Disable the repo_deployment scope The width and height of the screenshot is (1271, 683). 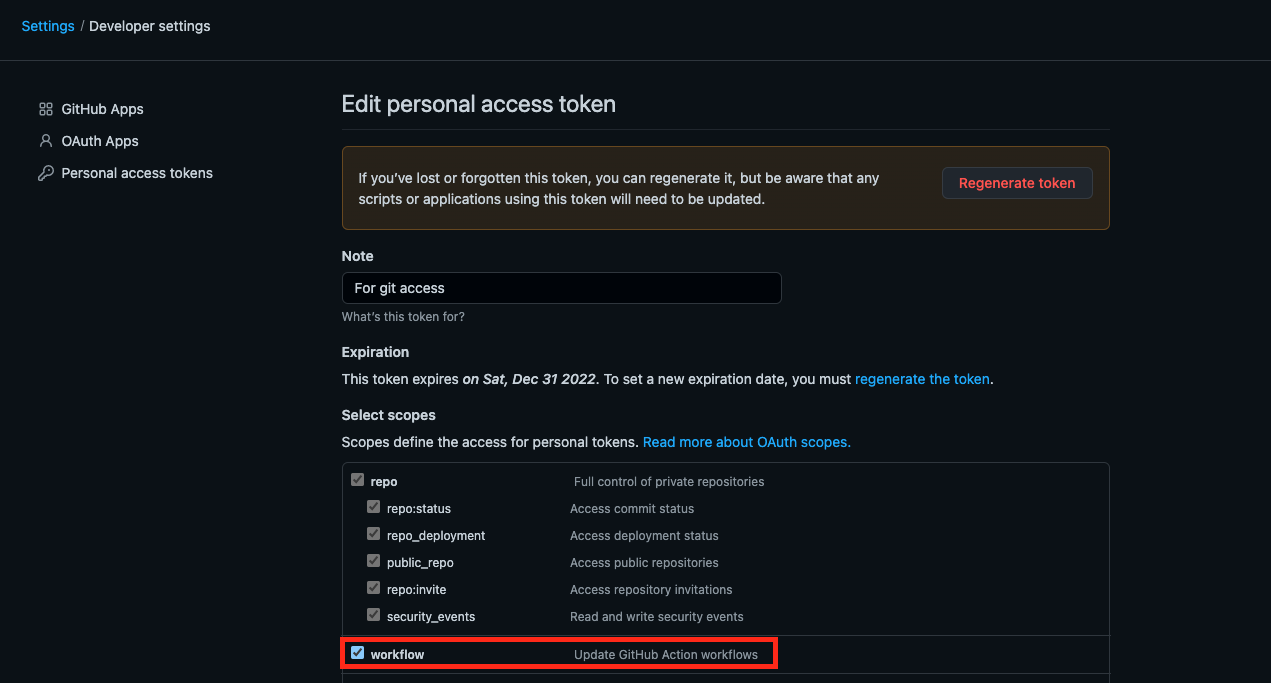pos(373,533)
